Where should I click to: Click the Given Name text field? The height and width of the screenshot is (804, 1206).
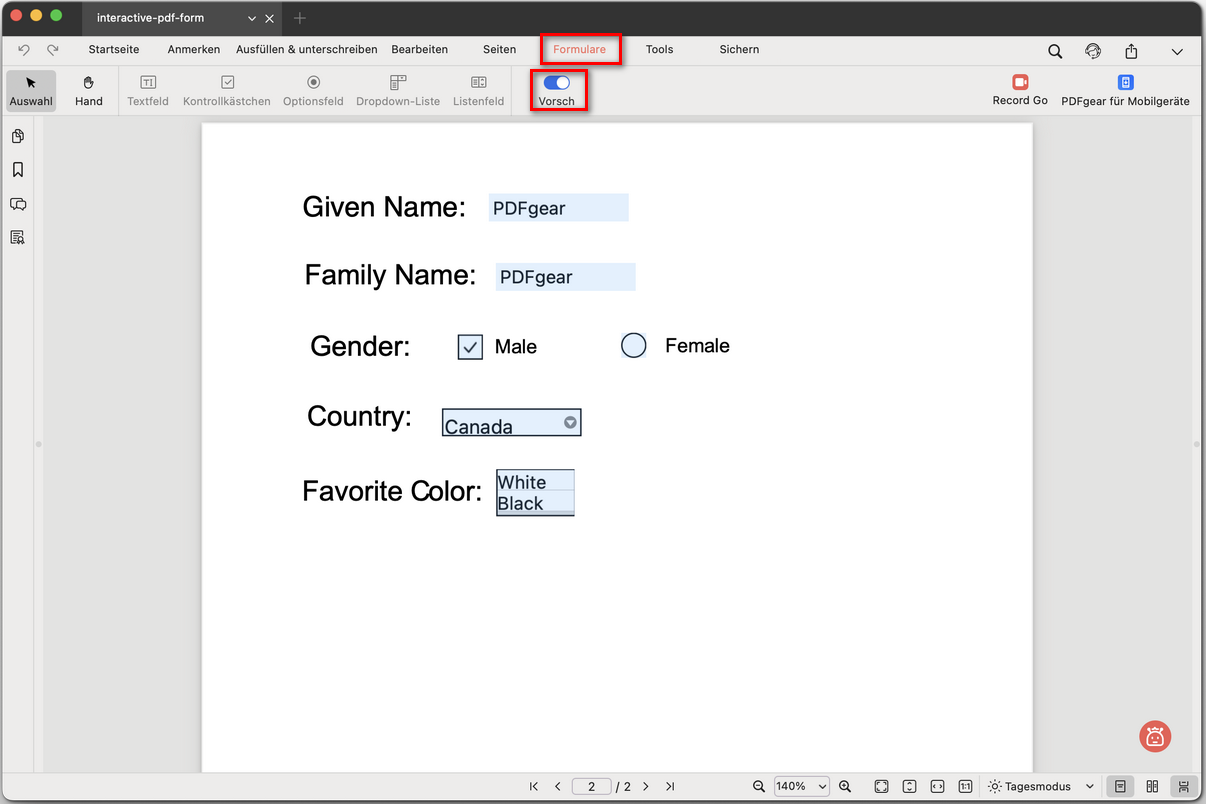[x=558, y=208]
